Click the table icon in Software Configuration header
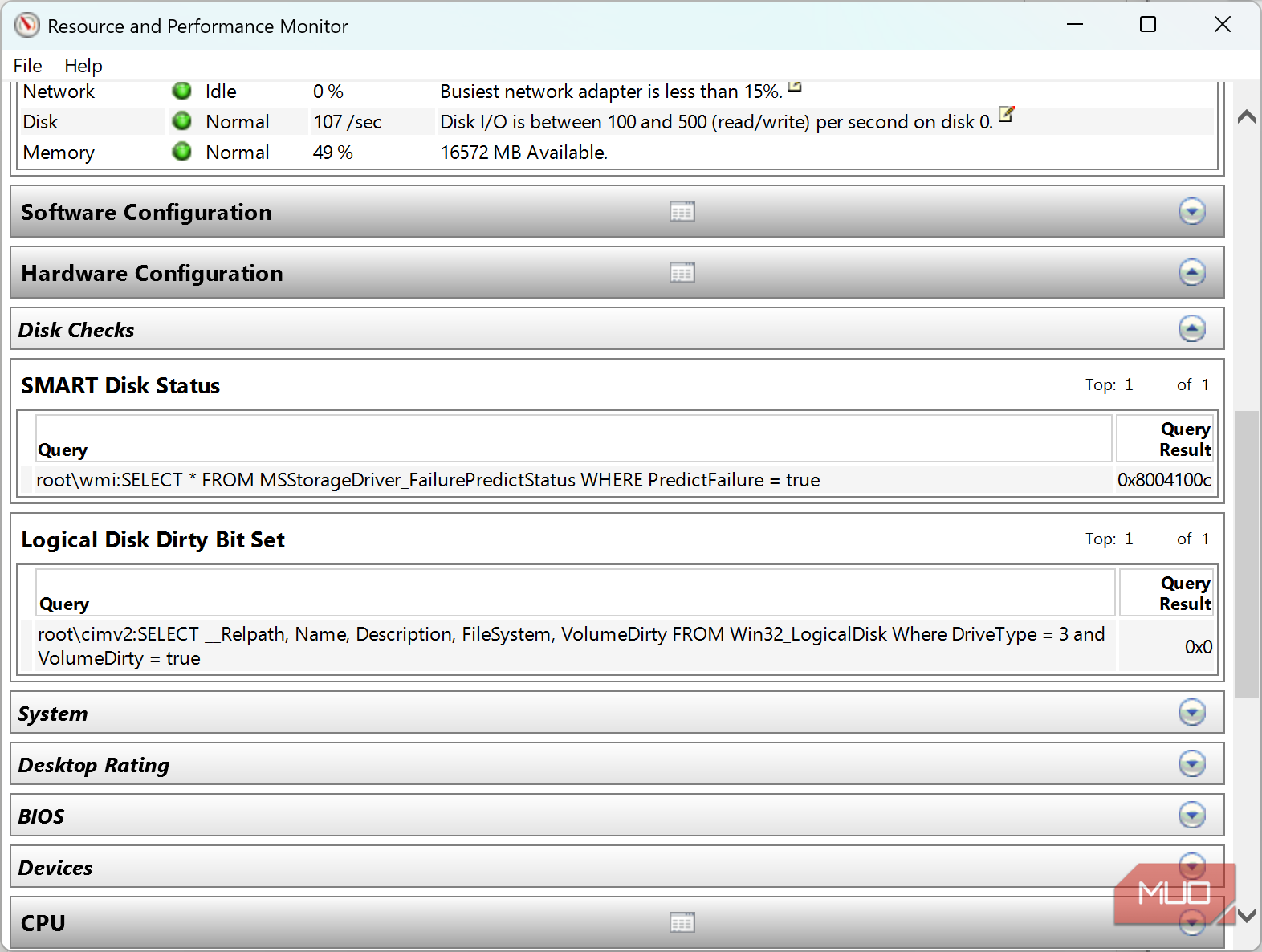This screenshot has width=1262, height=952. coord(682,212)
